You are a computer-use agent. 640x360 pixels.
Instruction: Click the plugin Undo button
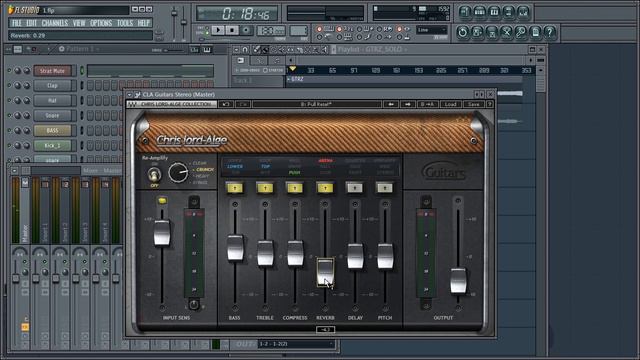[x=226, y=104]
